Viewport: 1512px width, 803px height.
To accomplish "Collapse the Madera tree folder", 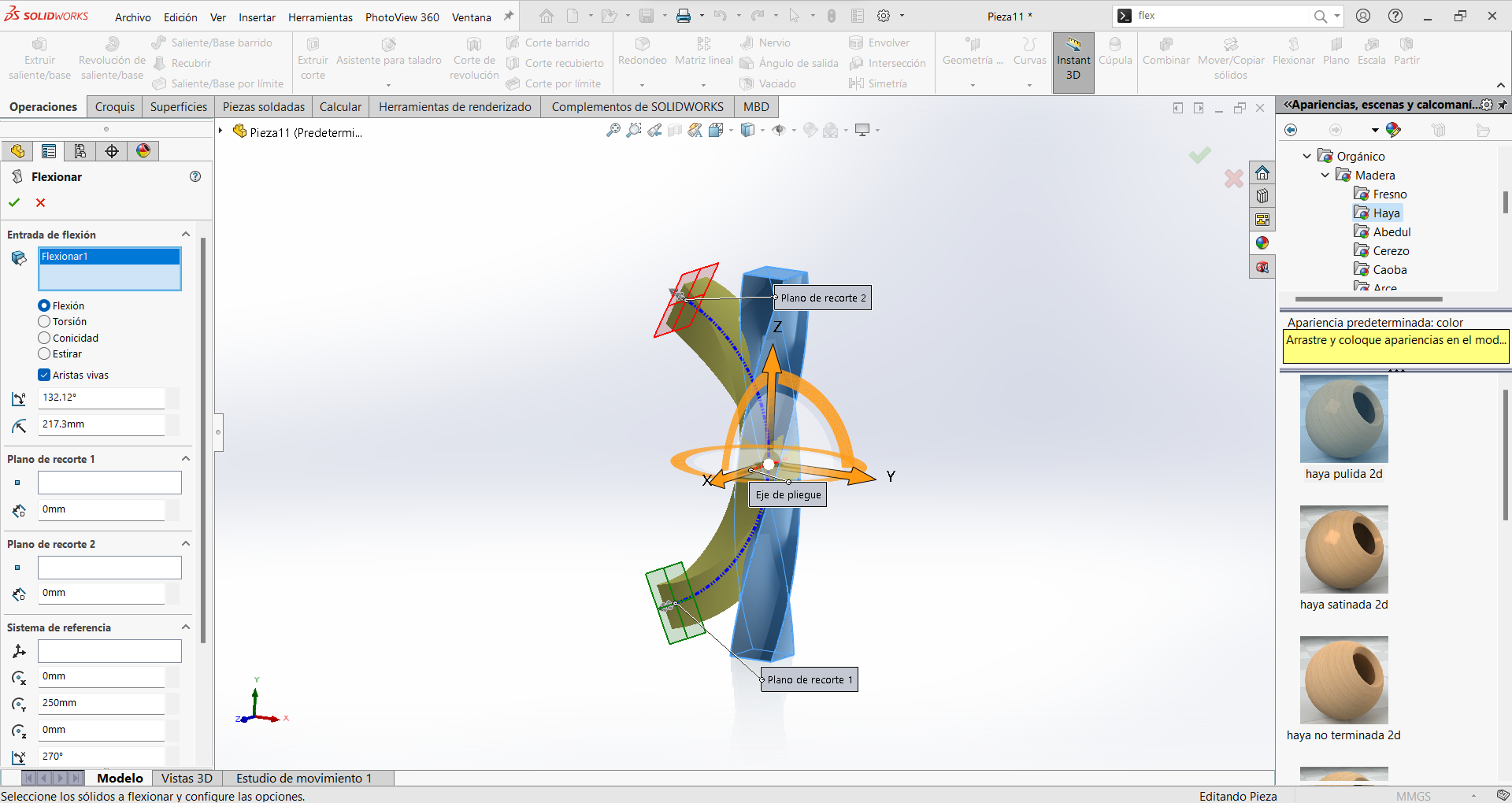I will point(1325,176).
